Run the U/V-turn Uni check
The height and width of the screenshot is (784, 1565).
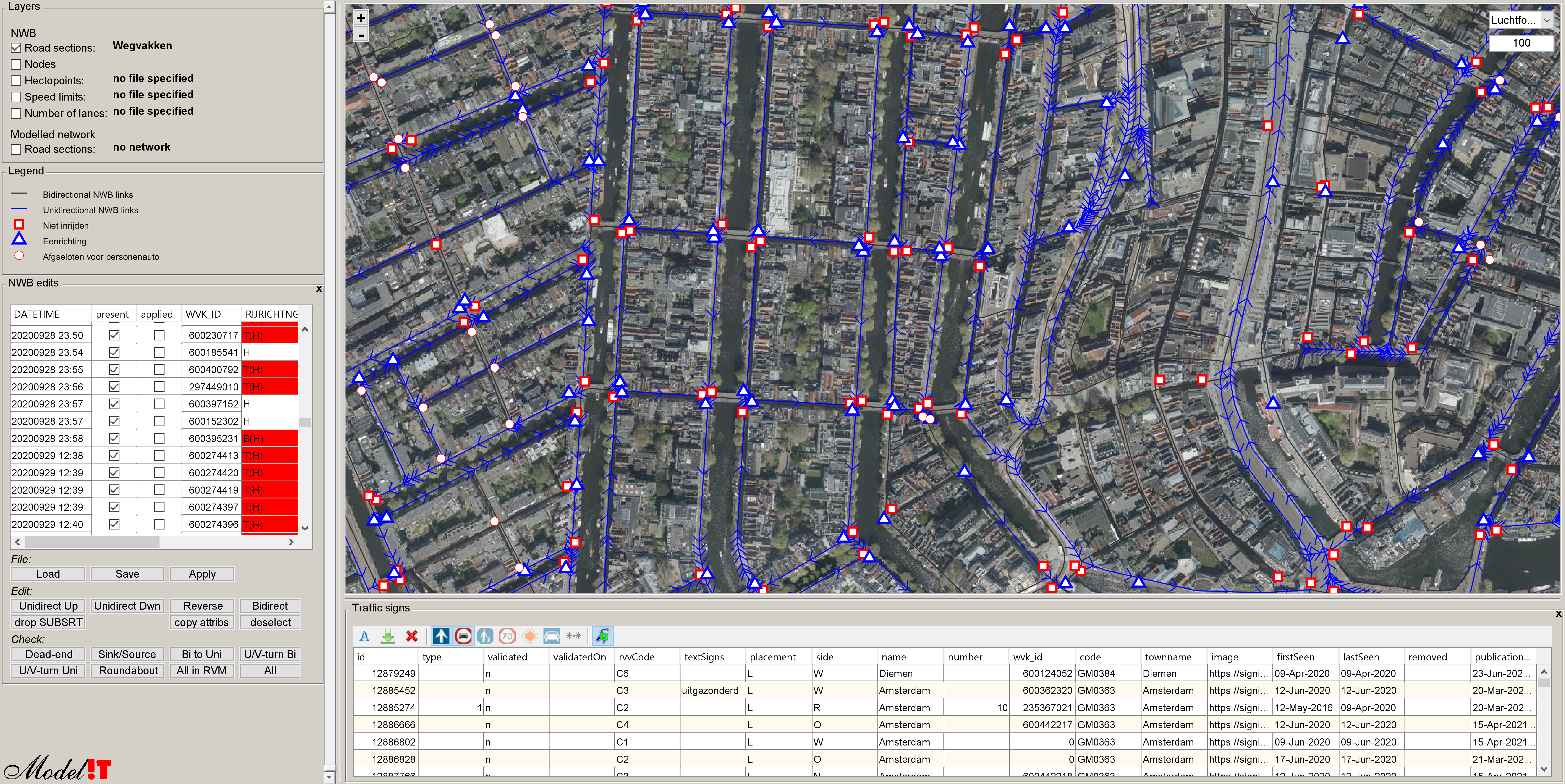[x=48, y=671]
